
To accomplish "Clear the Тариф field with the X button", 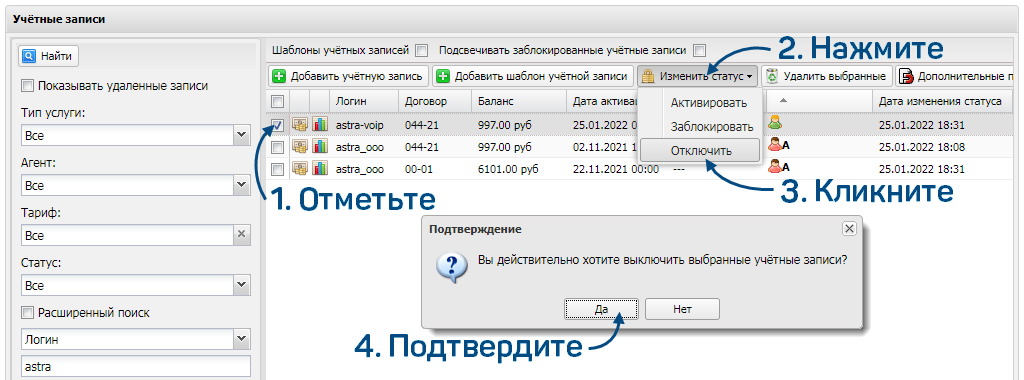I will 242,235.
